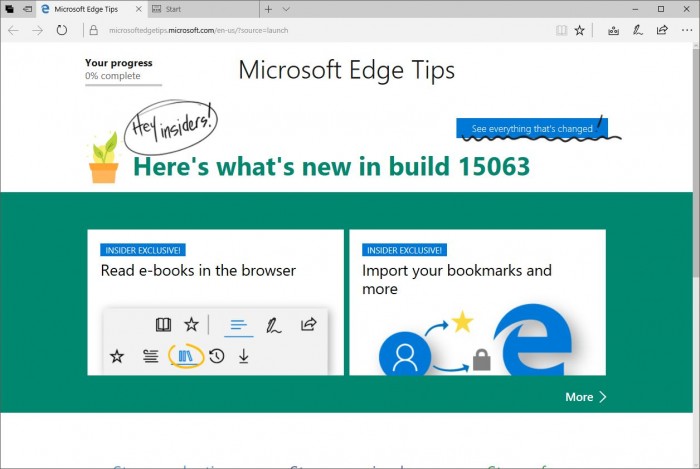Click the address bar URL
This screenshot has height=469, width=700.
point(199,30)
